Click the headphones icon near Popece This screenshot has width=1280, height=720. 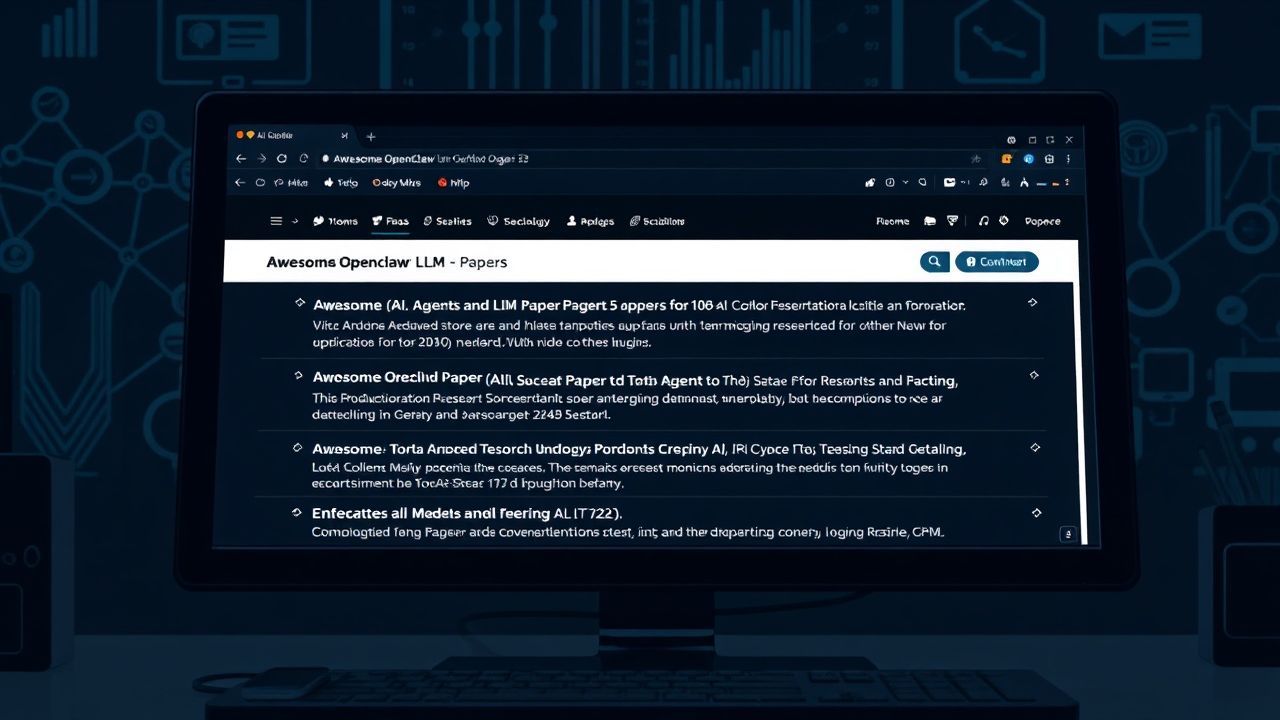pyautogui.click(x=984, y=221)
